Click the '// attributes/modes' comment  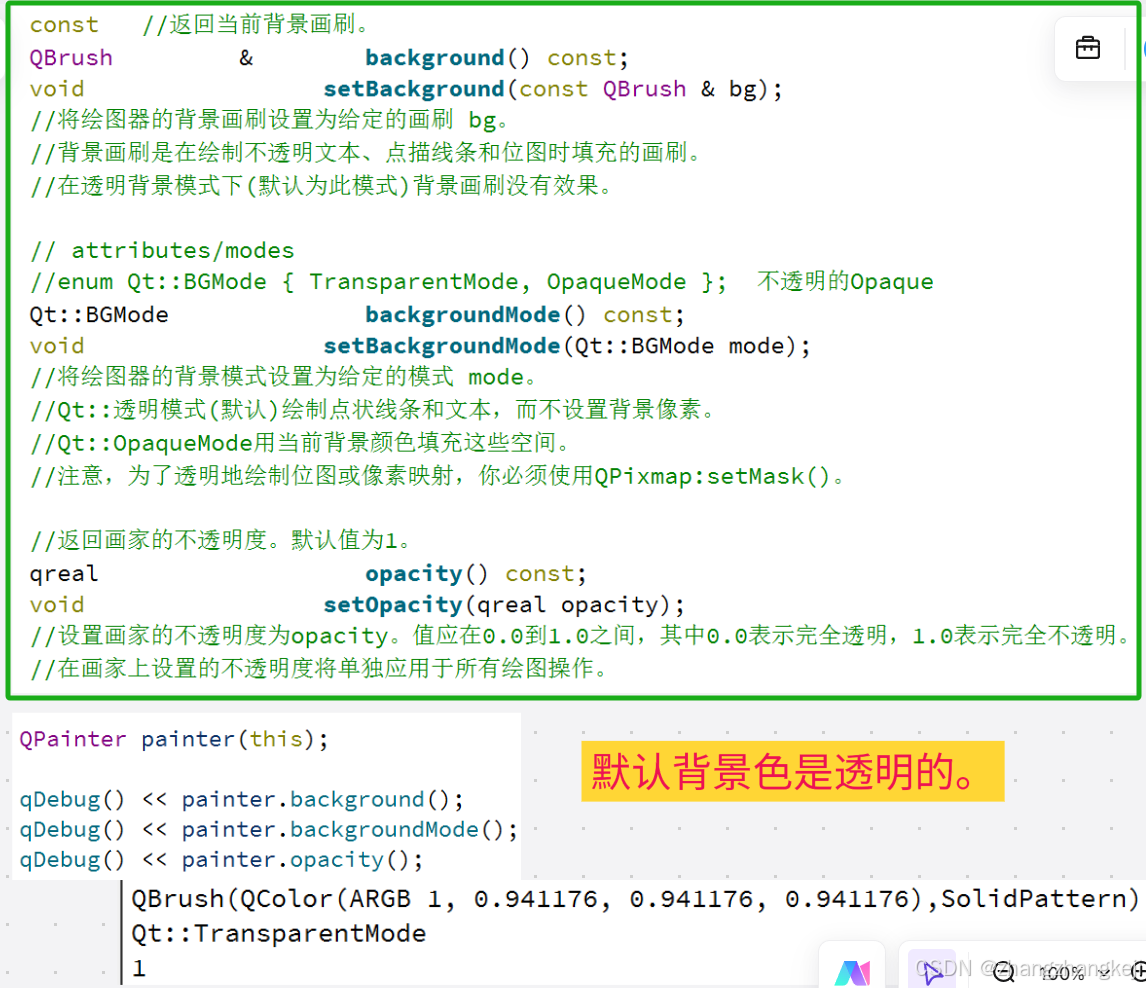tap(162, 251)
